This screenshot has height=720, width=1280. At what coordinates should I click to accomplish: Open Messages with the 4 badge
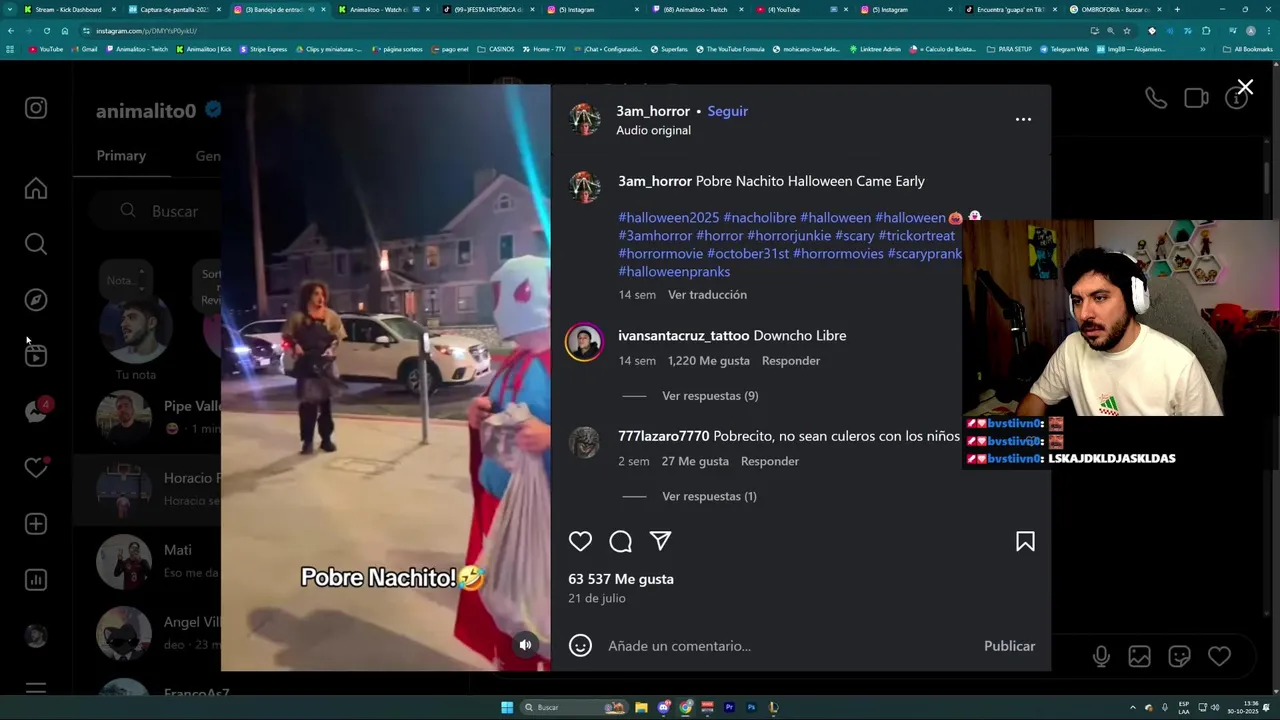[x=37, y=411]
